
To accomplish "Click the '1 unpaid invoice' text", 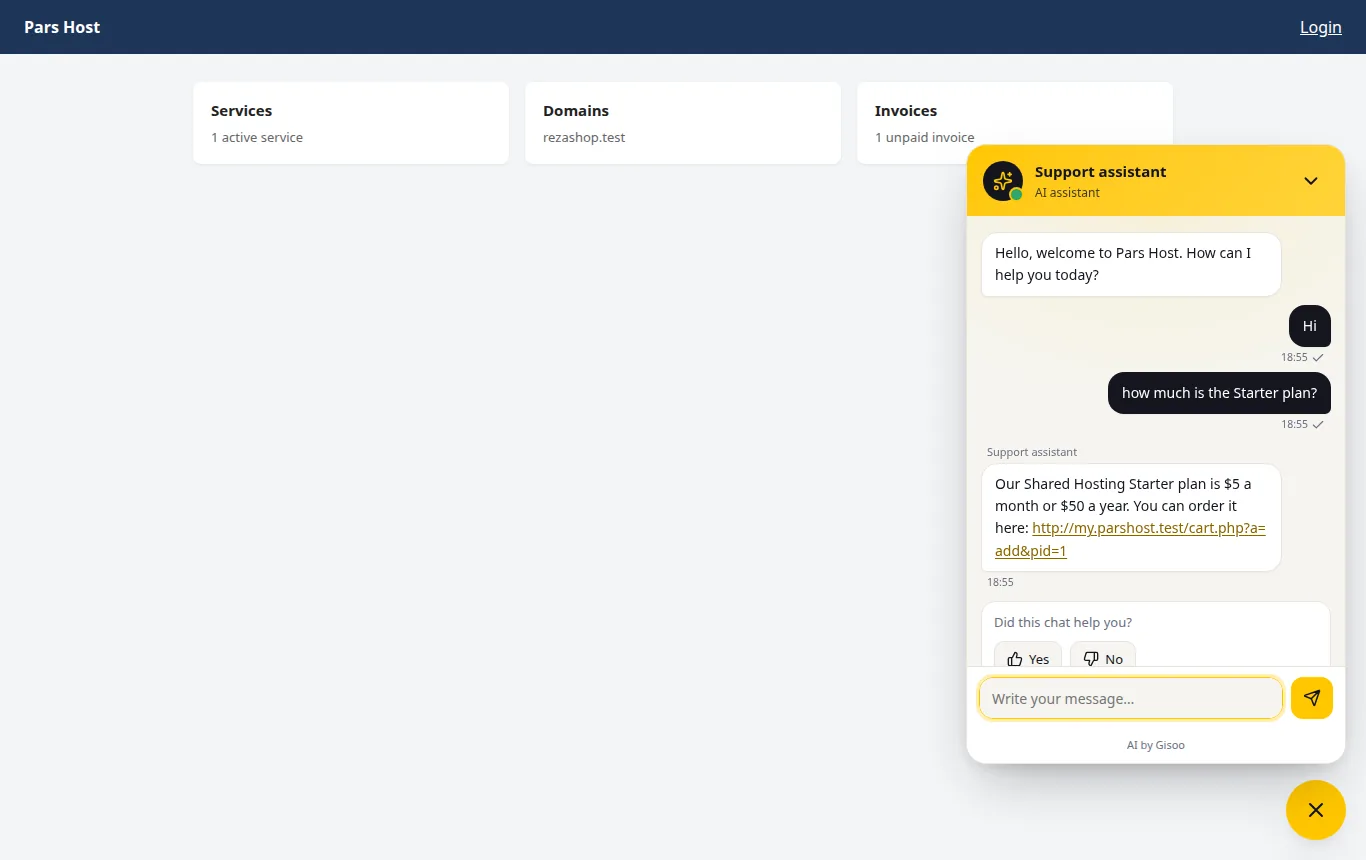I will (x=925, y=137).
